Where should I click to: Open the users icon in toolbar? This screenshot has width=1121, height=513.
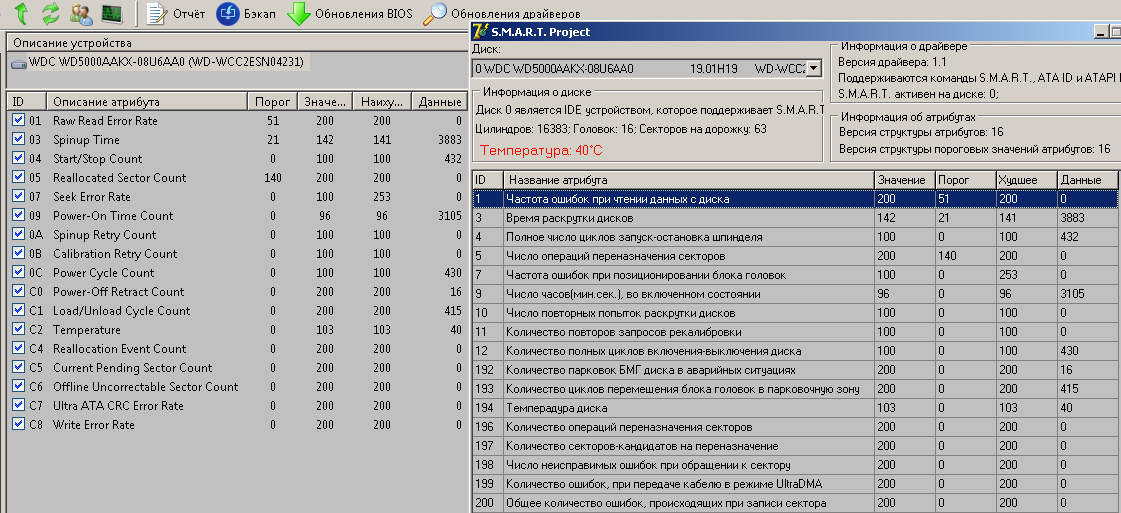81,13
